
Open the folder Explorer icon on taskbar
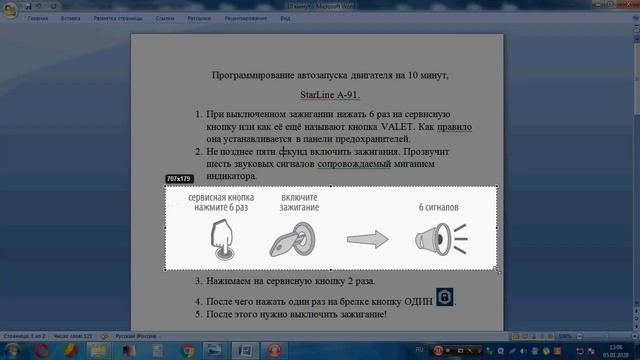tap(98, 351)
